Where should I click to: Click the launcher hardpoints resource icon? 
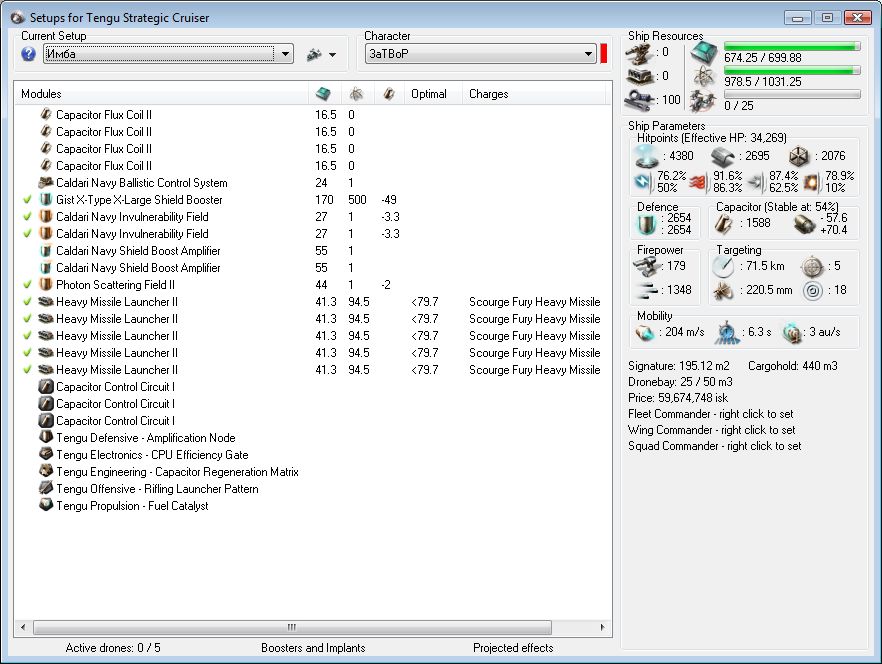click(639, 76)
